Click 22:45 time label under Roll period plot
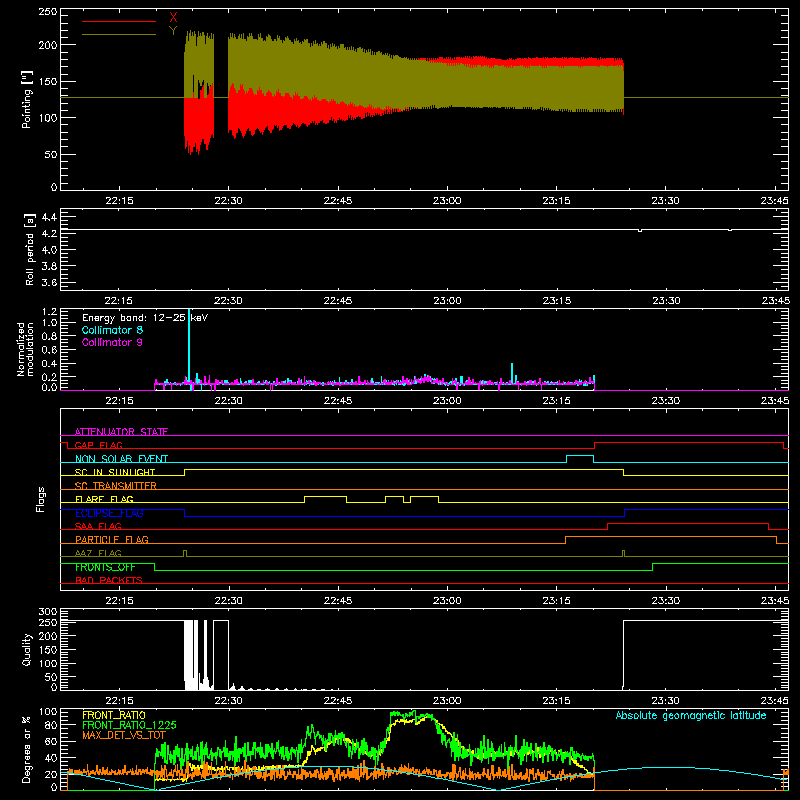This screenshot has height=800, width=800. tap(338, 301)
